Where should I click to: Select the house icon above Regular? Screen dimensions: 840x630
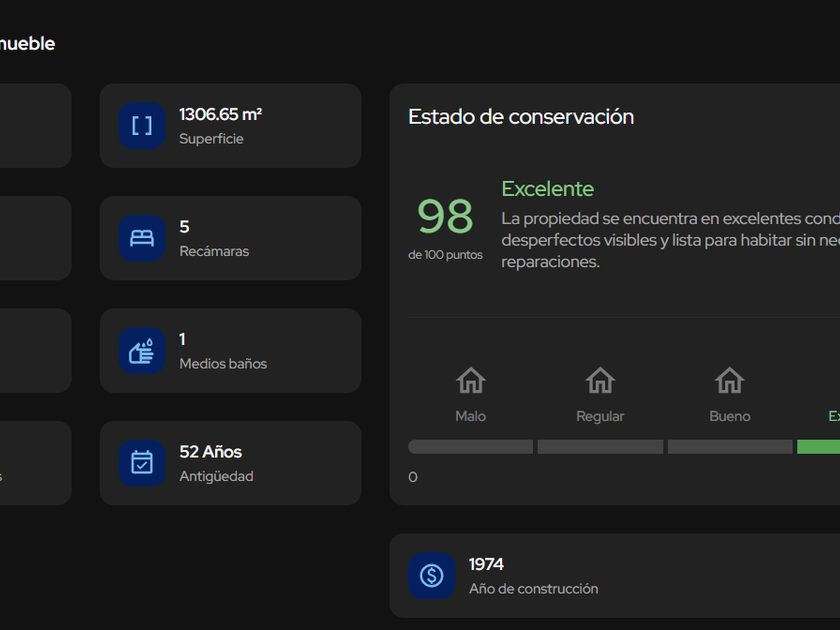pos(600,380)
